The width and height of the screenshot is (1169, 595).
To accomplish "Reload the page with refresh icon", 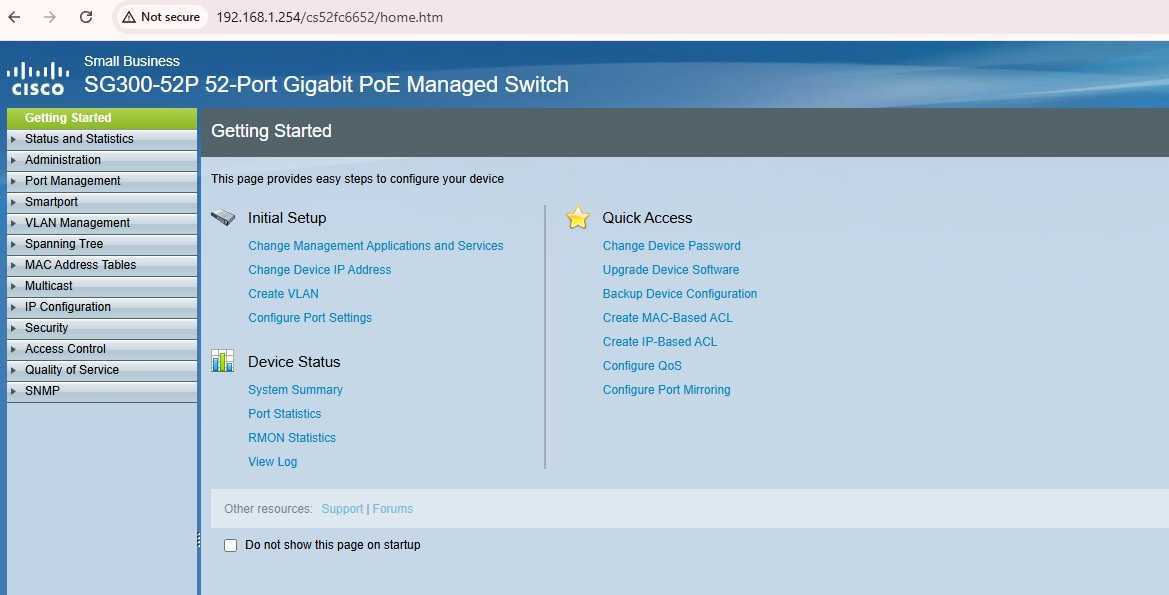I will [x=86, y=16].
